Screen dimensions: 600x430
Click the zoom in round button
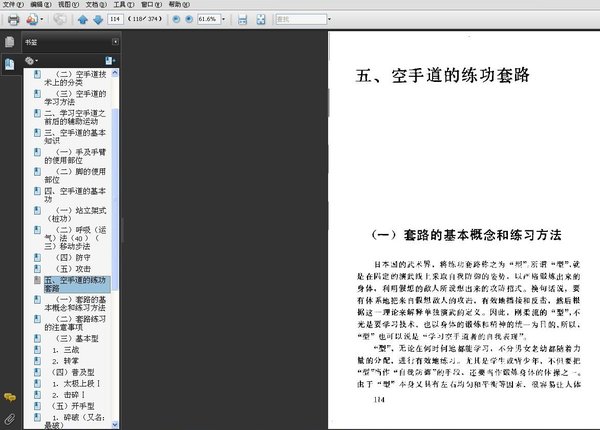189,19
